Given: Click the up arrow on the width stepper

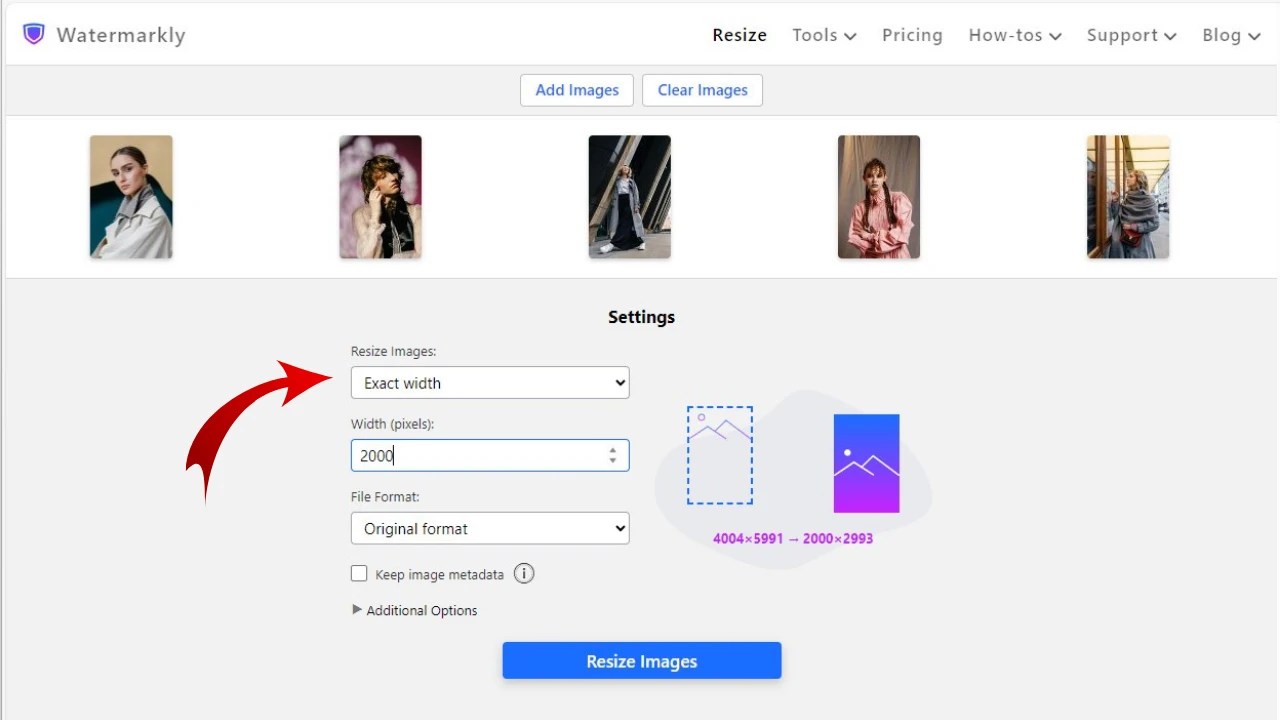Looking at the screenshot, I should point(612,450).
